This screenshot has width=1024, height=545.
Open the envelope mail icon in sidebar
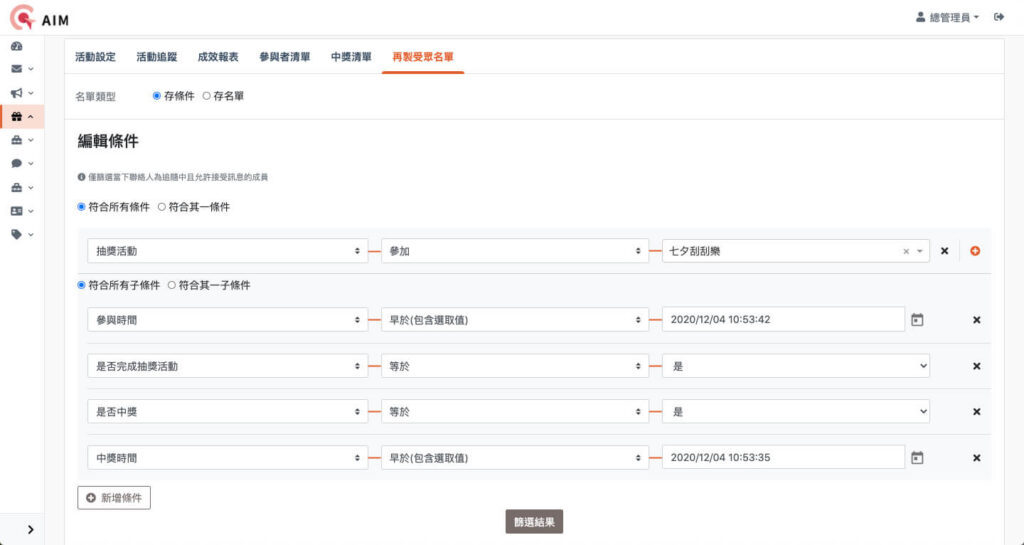[16, 69]
